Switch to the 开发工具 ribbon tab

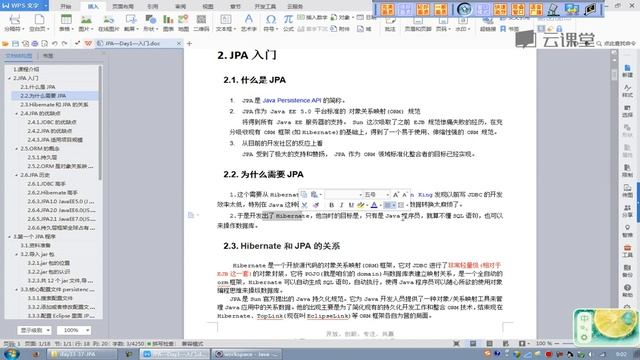coord(265,7)
